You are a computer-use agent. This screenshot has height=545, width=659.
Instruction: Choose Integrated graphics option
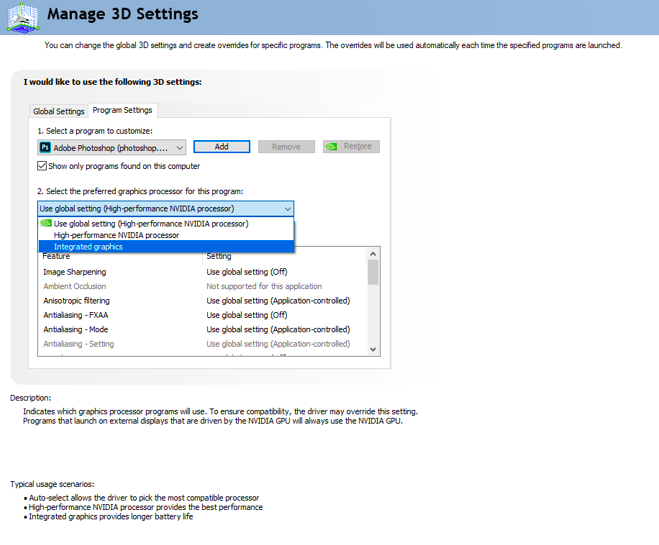pos(166,247)
